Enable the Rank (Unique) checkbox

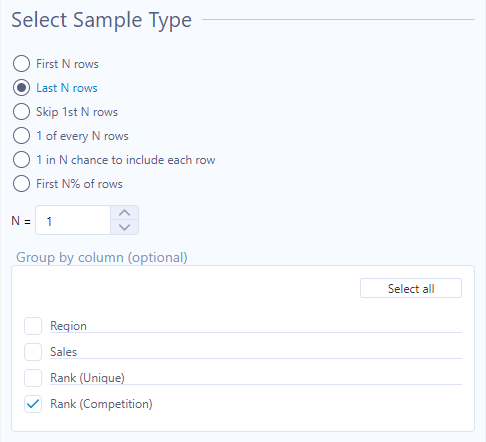point(33,378)
